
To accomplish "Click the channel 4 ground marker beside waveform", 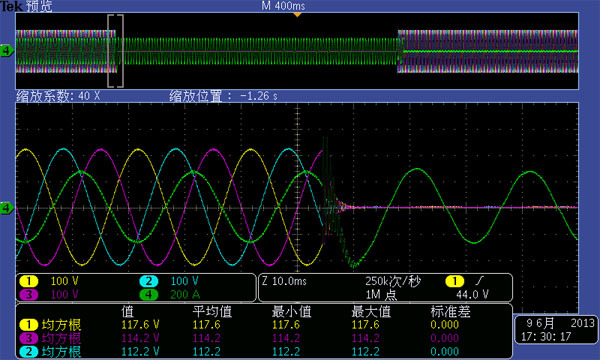I will (7, 208).
